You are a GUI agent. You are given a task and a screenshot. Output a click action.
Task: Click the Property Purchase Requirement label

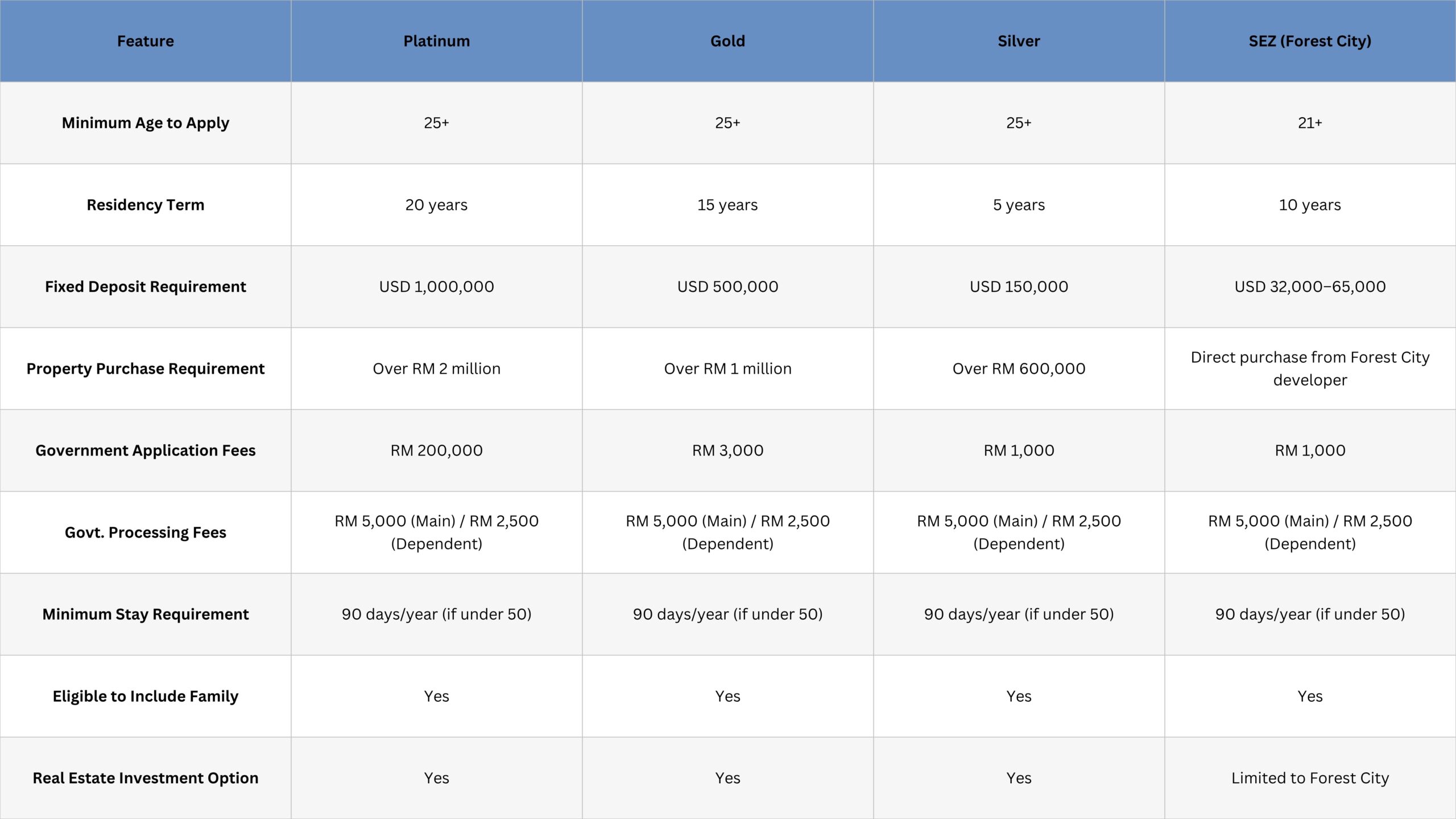coord(146,369)
